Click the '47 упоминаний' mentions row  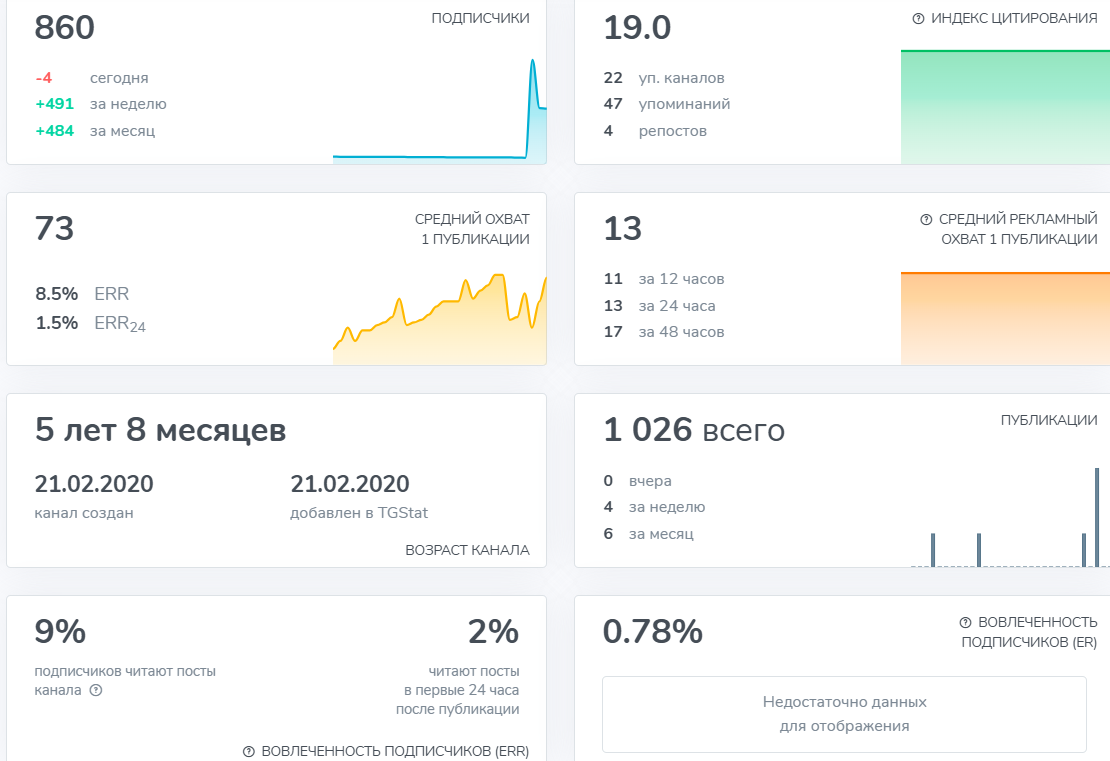point(667,104)
